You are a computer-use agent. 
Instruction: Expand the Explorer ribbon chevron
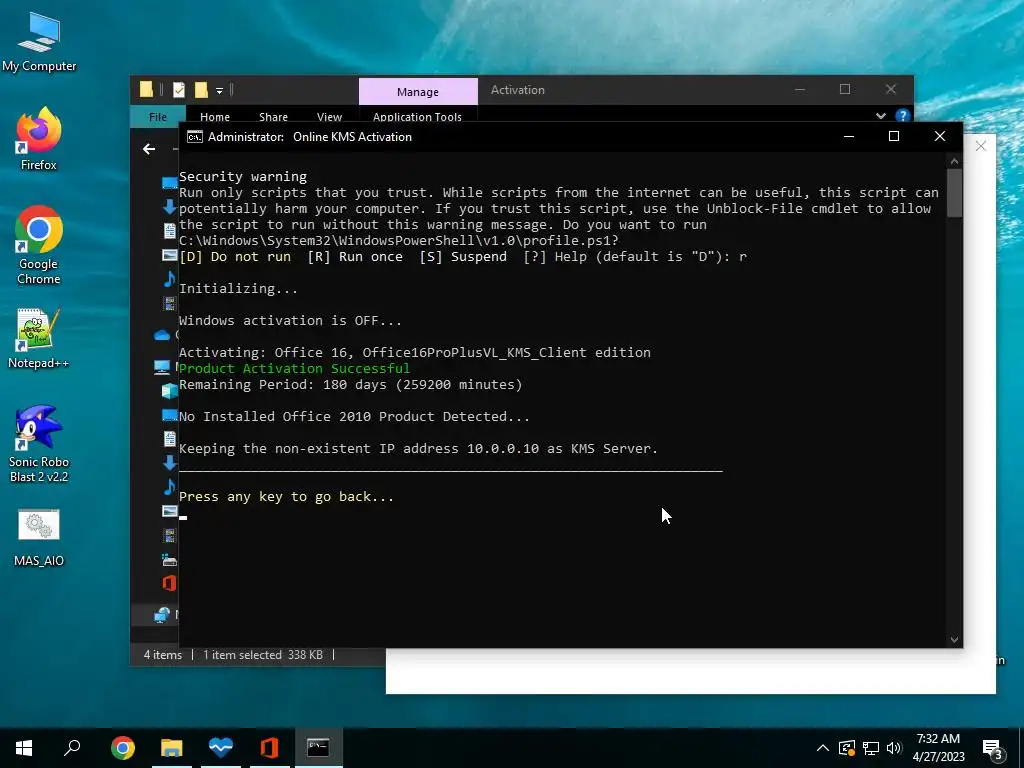click(881, 116)
